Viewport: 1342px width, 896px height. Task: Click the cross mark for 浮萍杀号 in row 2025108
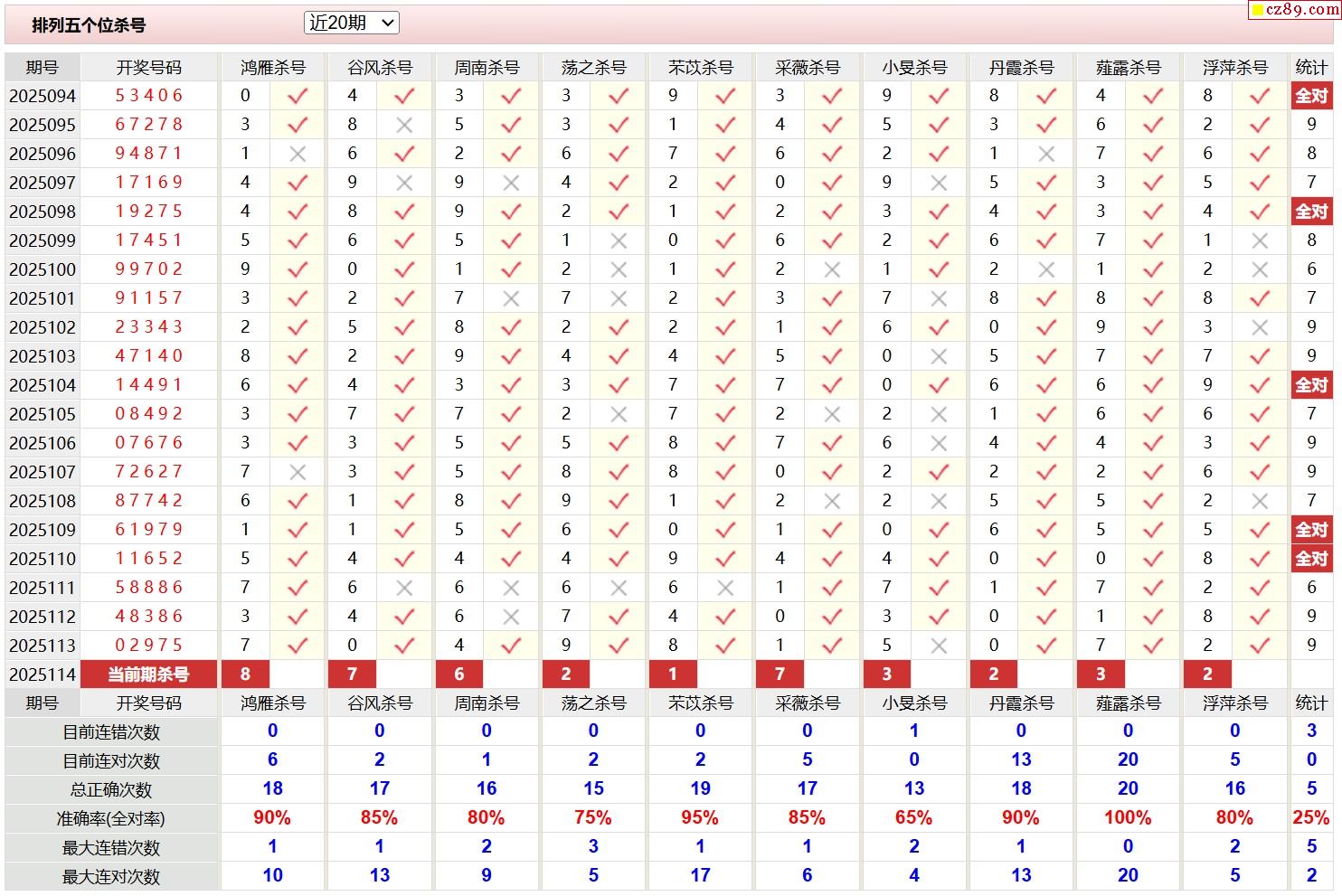pyautogui.click(x=1260, y=501)
